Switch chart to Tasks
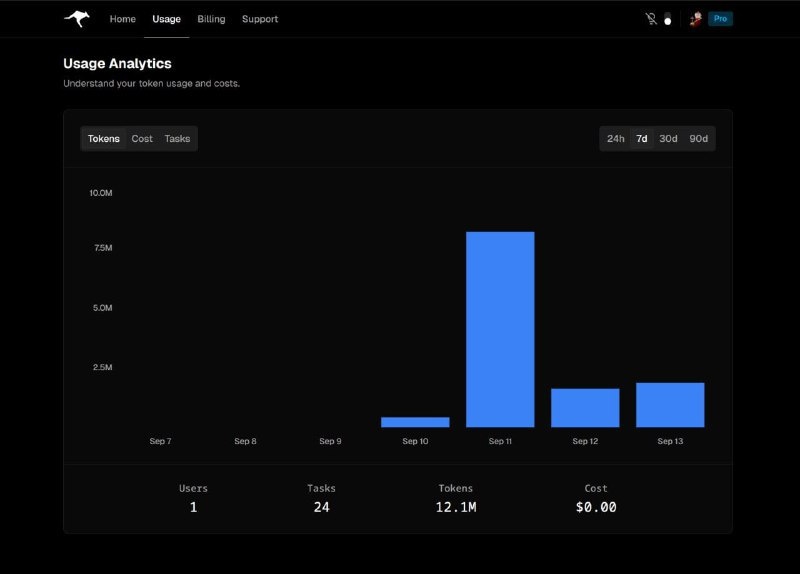The width and height of the screenshot is (800, 574). tap(177, 139)
